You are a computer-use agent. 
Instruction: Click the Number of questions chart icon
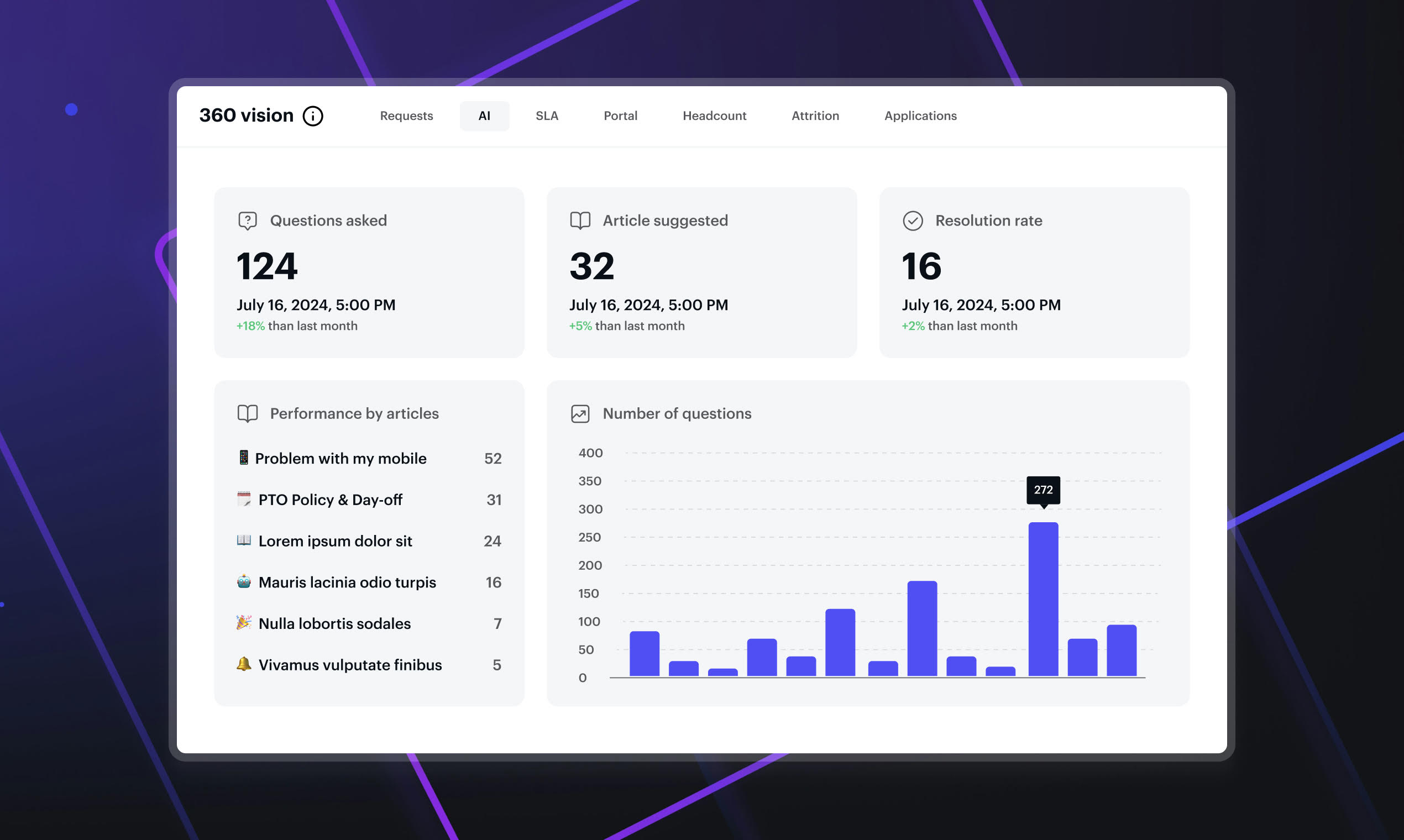click(x=580, y=414)
